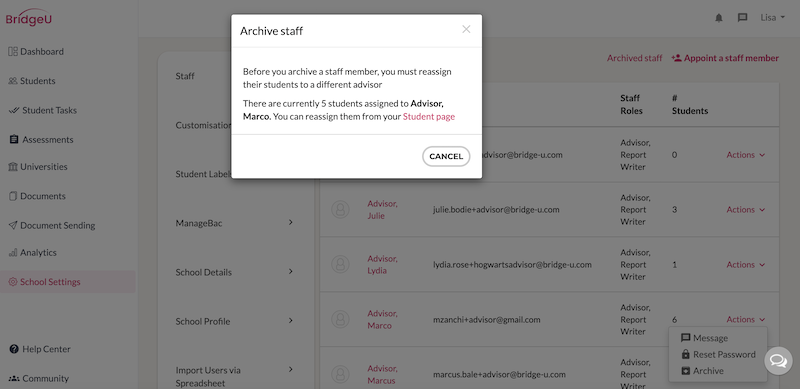
Task: Open the Lisa user menu
Action: click(772, 17)
